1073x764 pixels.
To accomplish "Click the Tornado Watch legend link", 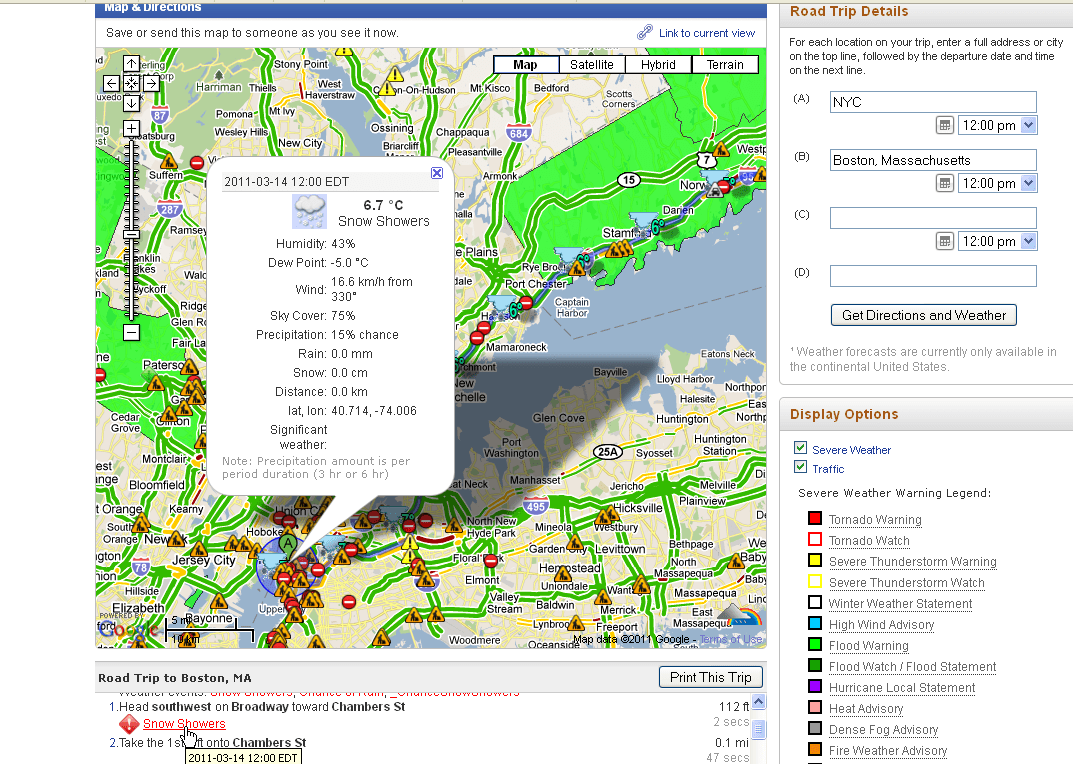I will [x=869, y=541].
